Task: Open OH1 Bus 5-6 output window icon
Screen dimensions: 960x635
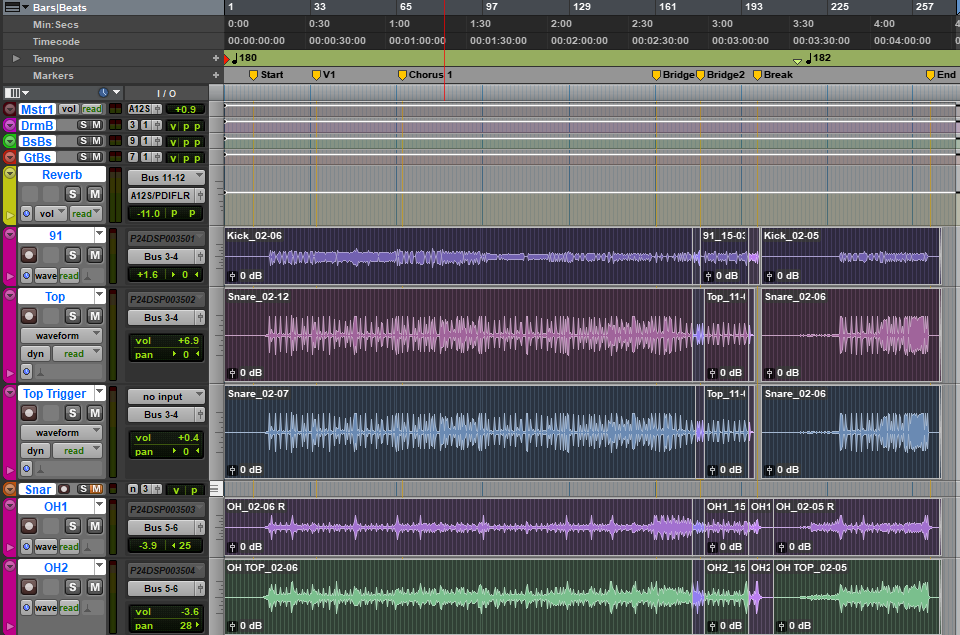Action: pyautogui.click(x=200, y=527)
